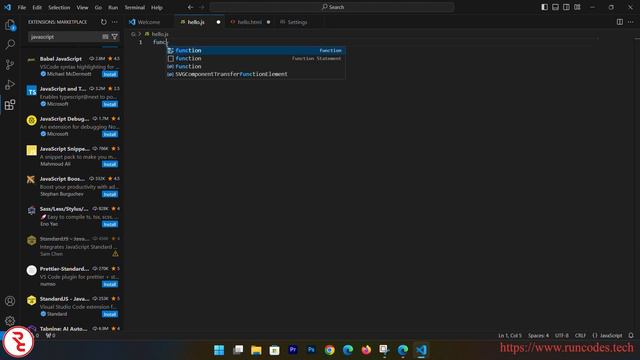Open the Customize Layout icon

(x=577, y=7)
